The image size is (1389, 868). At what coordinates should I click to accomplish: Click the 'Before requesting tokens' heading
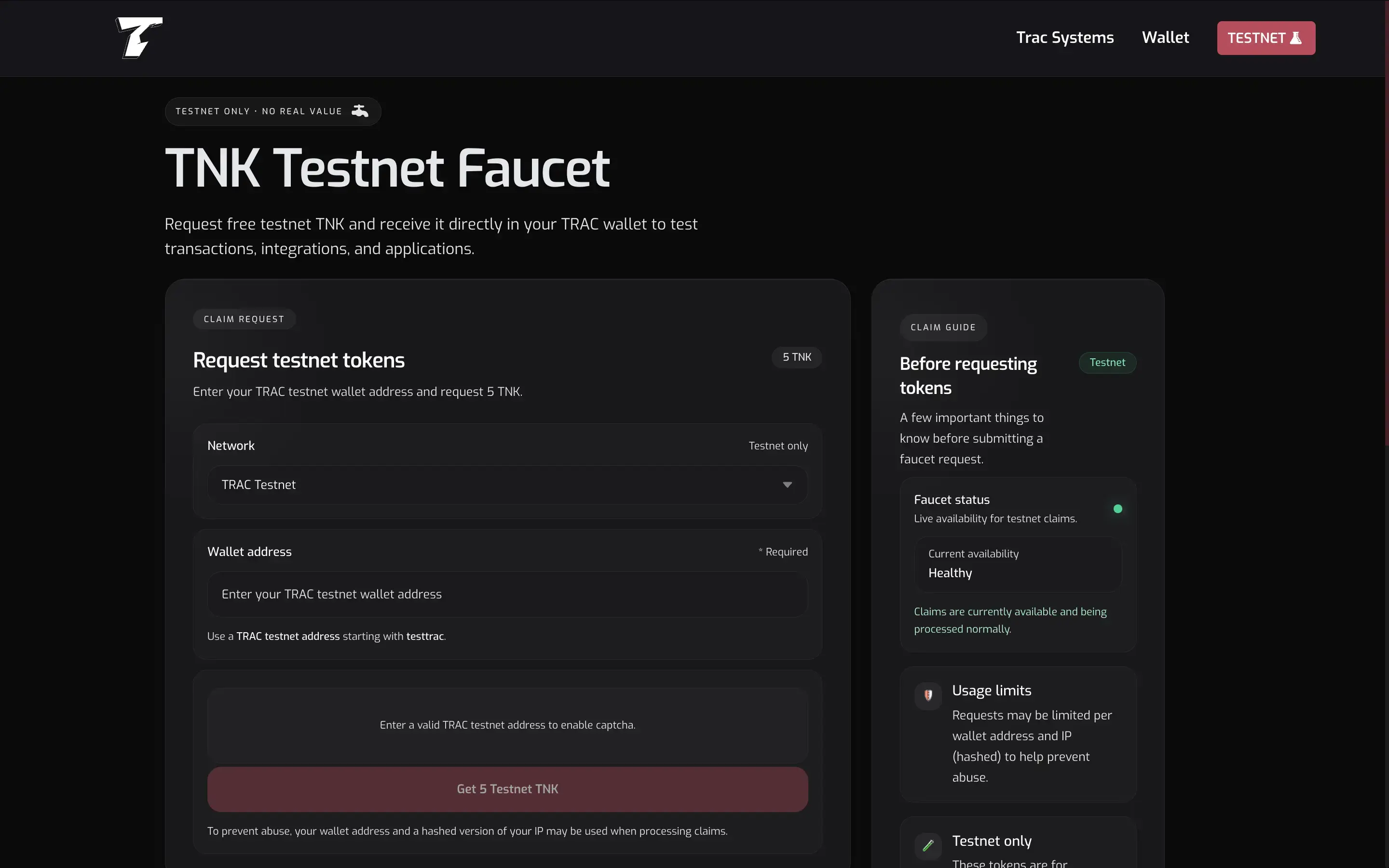tap(968, 376)
